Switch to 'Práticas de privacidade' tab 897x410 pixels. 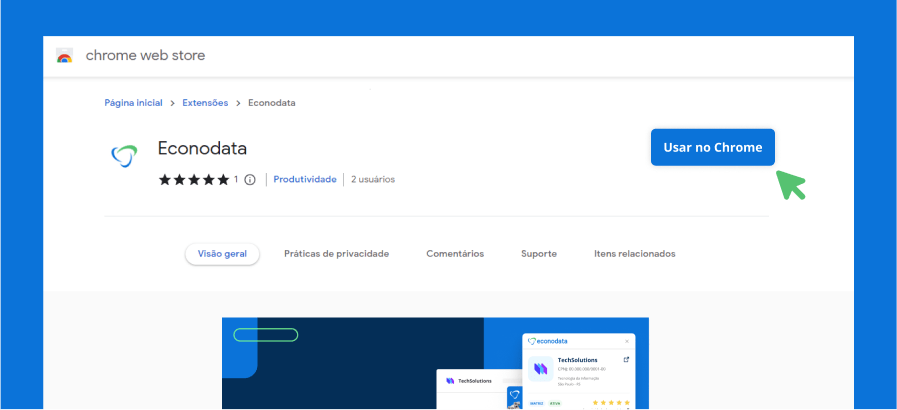pyautogui.click(x=336, y=254)
